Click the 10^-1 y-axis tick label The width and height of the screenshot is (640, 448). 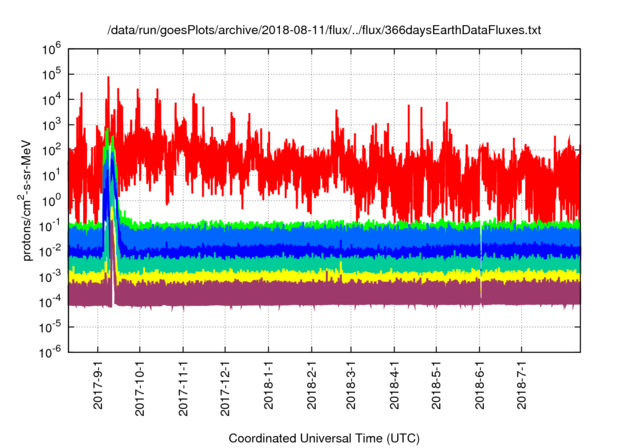point(50,226)
